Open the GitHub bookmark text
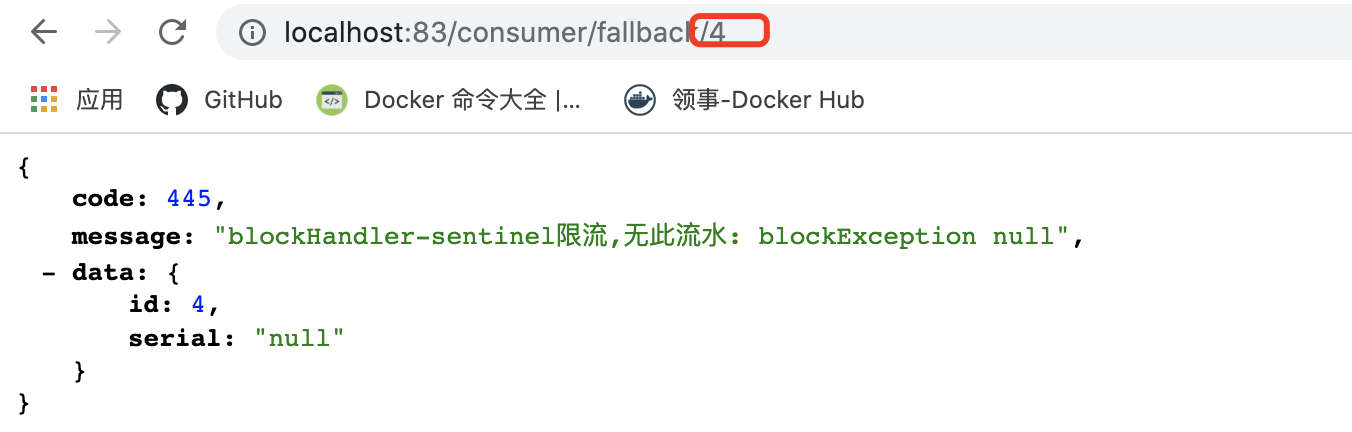 click(243, 100)
